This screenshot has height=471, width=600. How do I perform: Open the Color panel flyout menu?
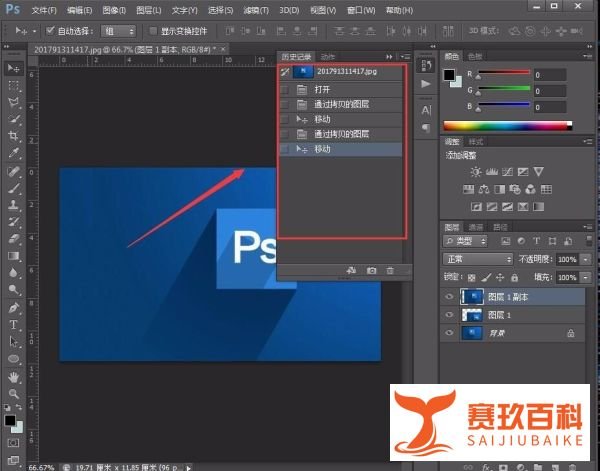pyautogui.click(x=588, y=57)
